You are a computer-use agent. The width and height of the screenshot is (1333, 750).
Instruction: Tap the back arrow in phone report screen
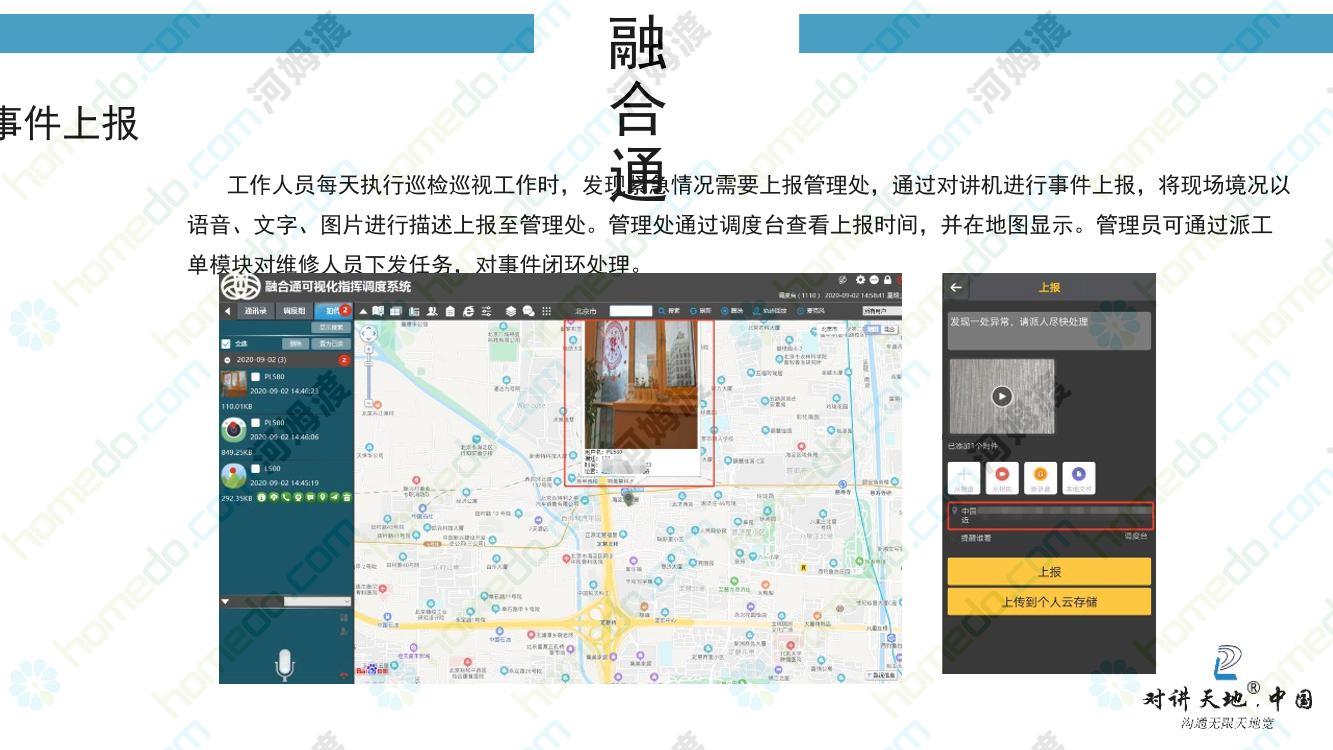(x=956, y=287)
